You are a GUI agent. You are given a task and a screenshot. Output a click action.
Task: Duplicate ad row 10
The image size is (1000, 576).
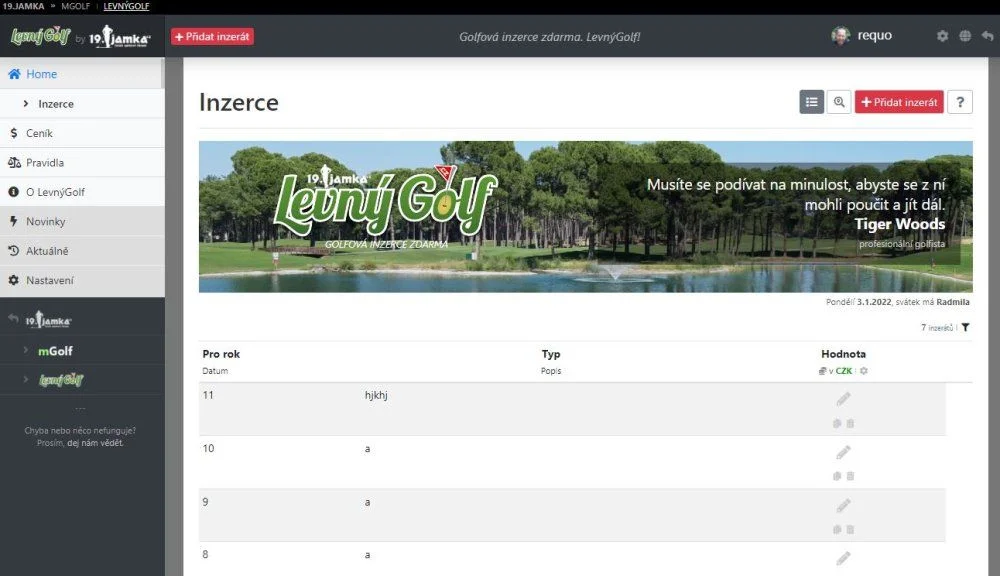837,476
